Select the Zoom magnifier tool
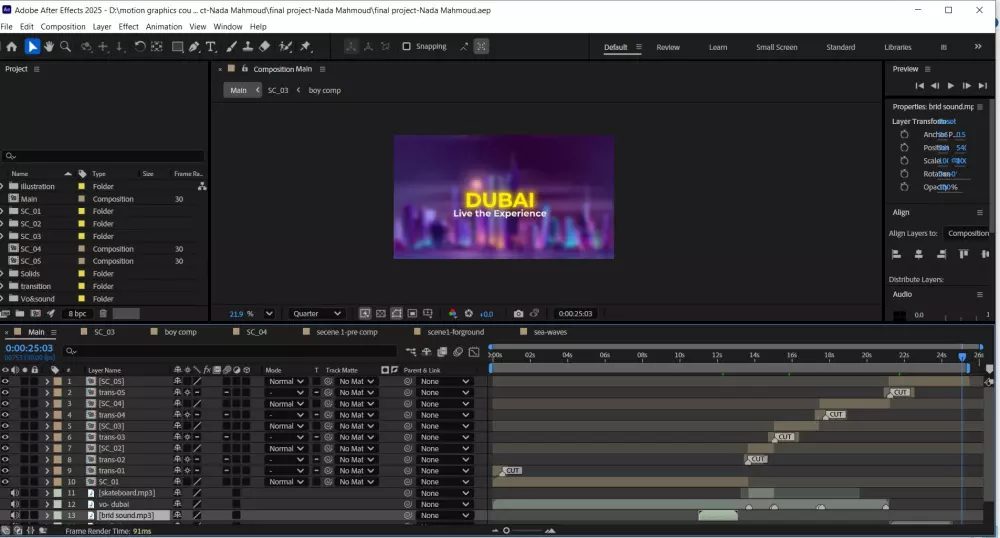Image resolution: width=1000 pixels, height=538 pixels. tap(66, 47)
